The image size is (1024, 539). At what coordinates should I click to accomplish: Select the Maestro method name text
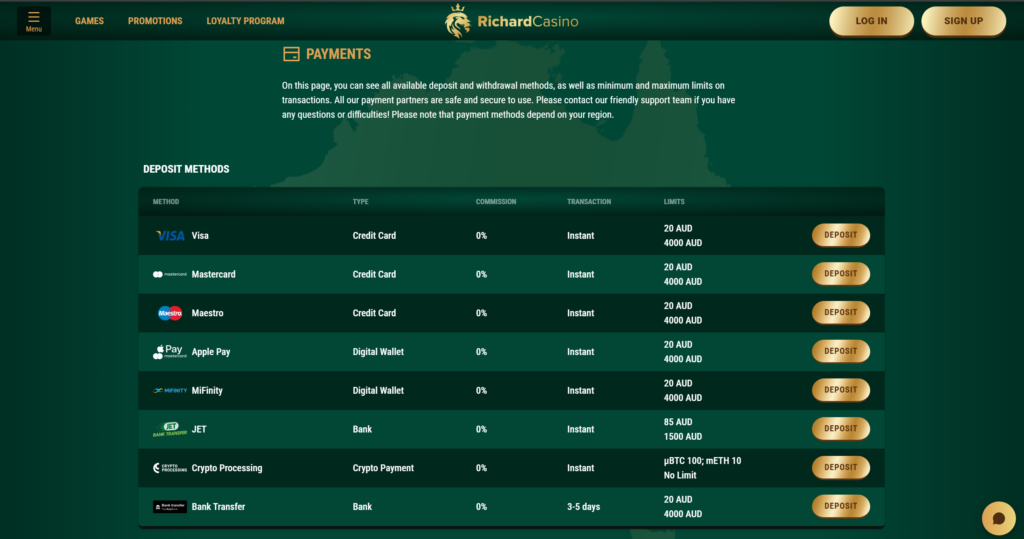pos(207,313)
